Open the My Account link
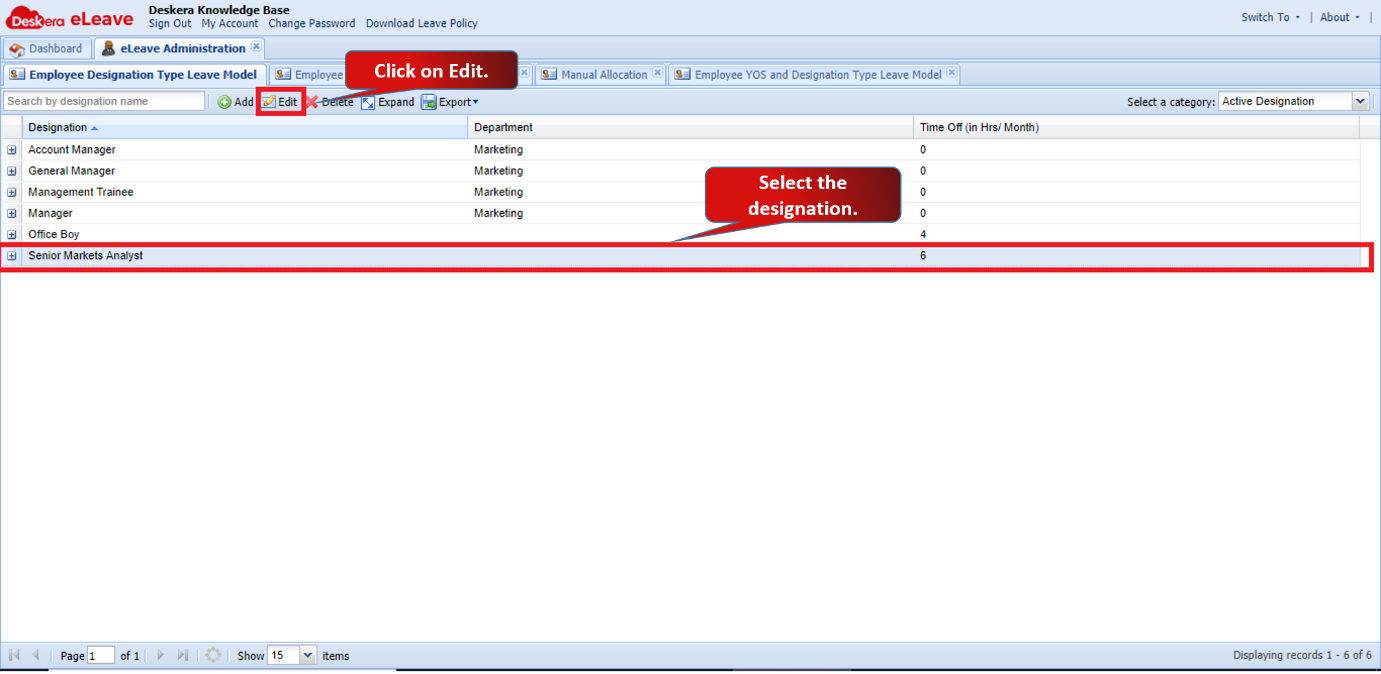 (x=230, y=23)
